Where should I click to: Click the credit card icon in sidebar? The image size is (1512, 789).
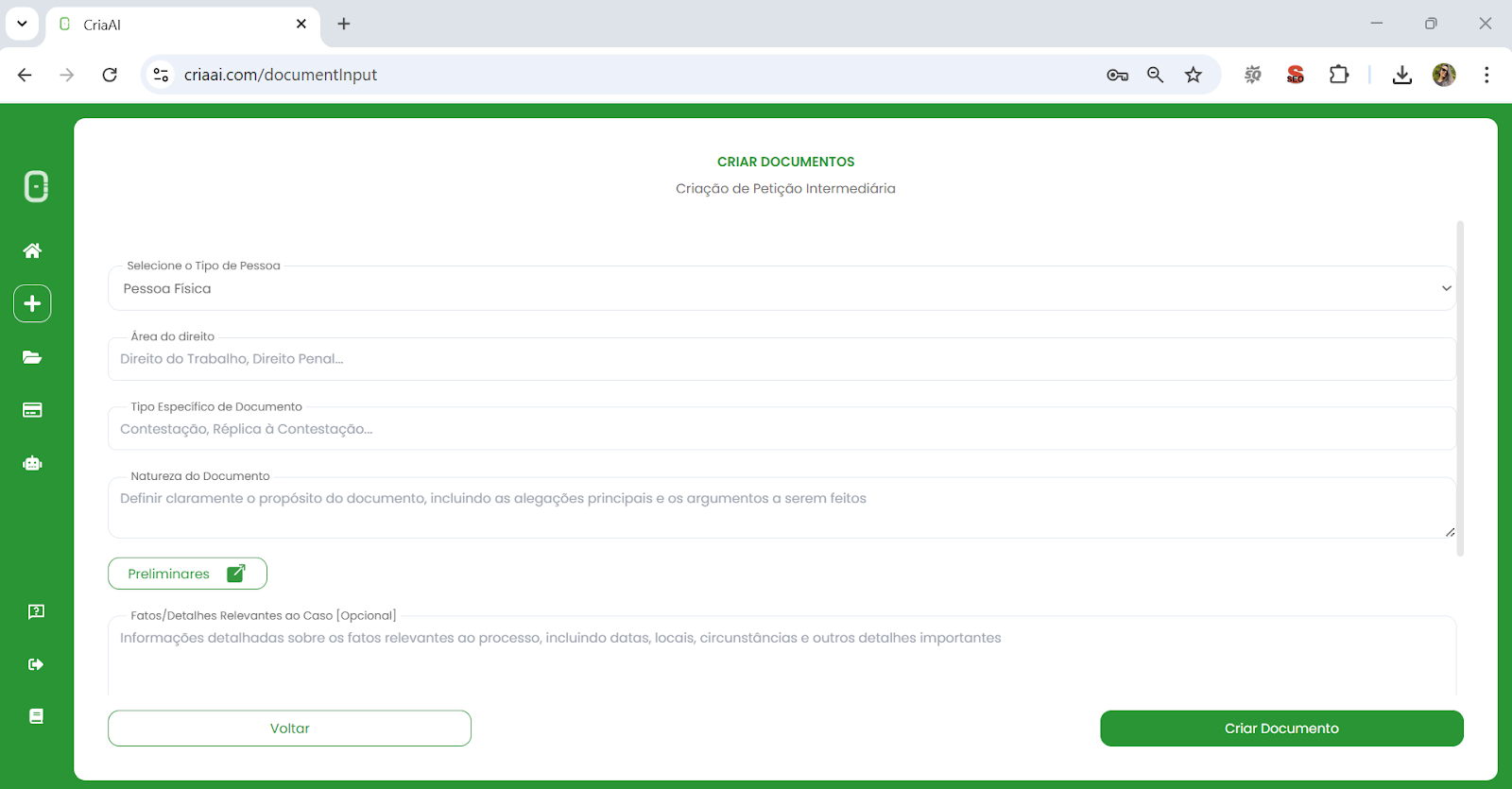click(x=32, y=410)
